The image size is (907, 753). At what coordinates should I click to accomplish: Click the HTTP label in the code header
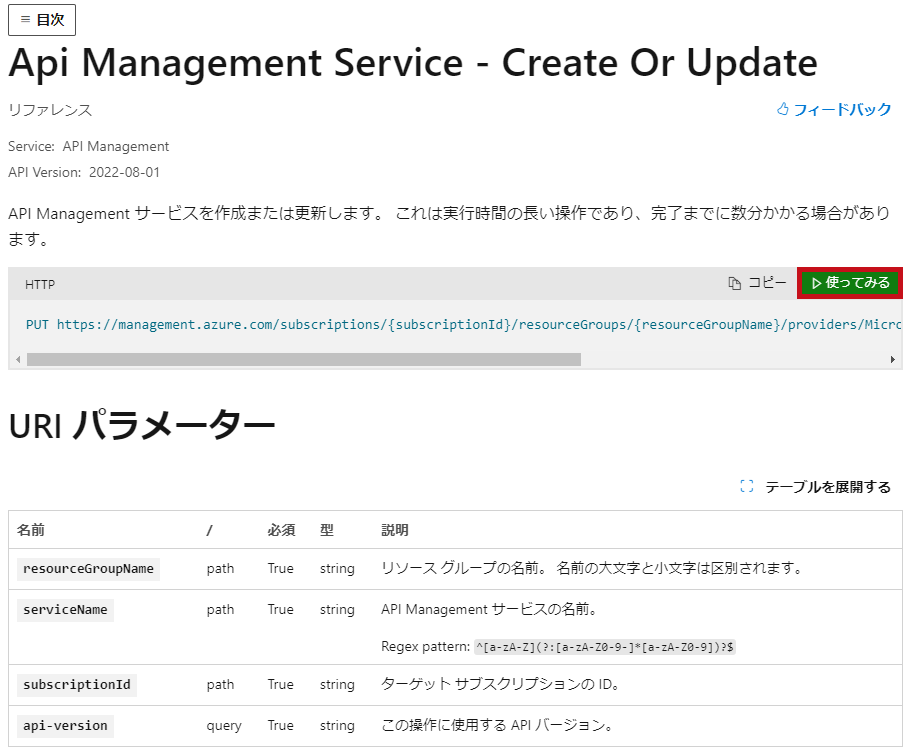[40, 285]
